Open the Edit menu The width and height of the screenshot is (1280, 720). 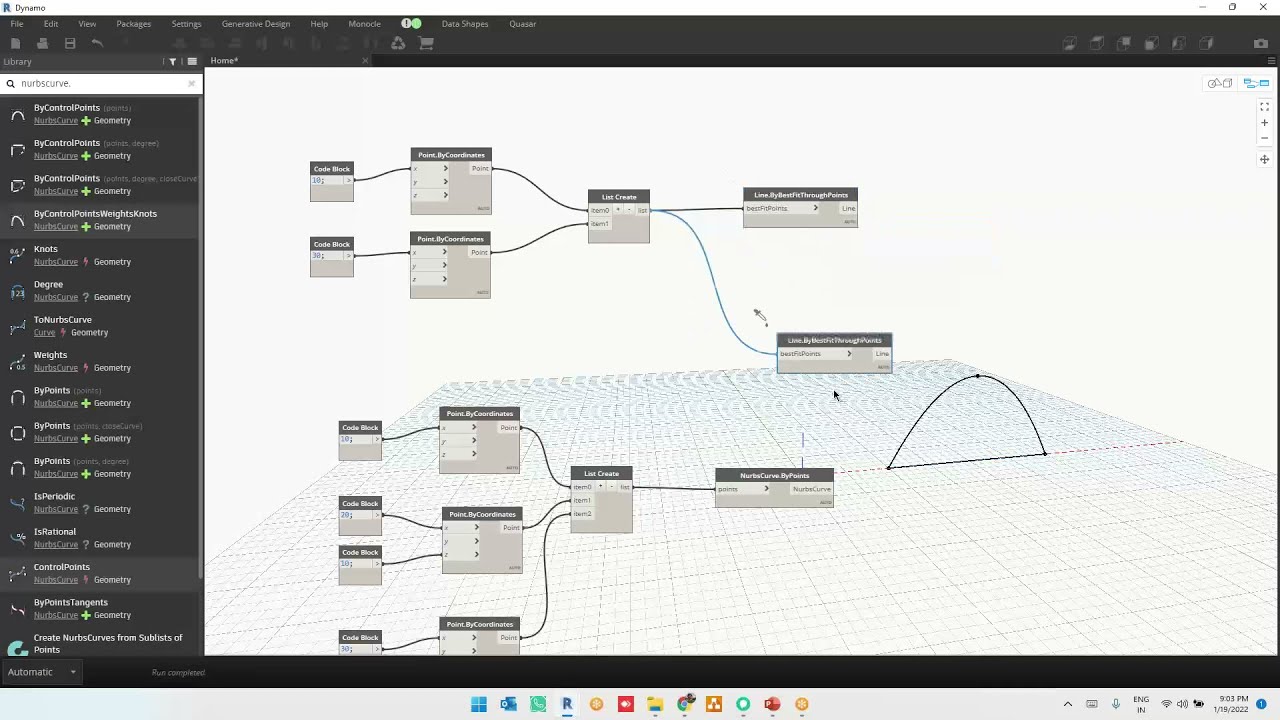click(51, 23)
